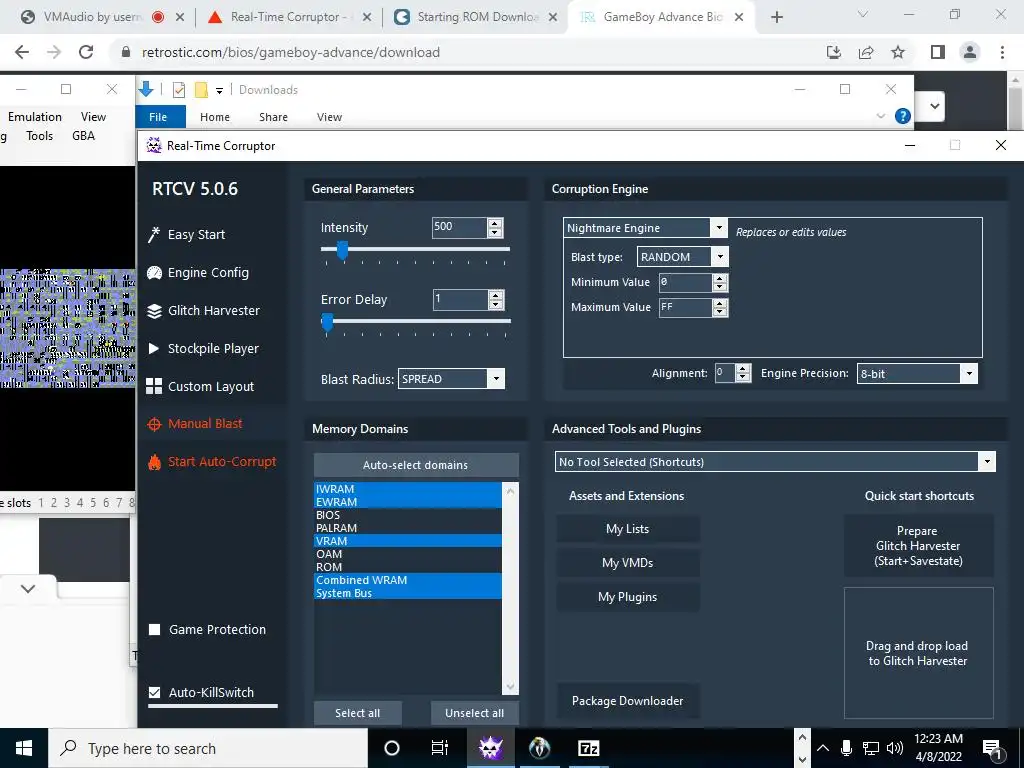Viewport: 1024px width, 768px height.
Task: Trigger Manual Blast crosshair icon
Action: pyautogui.click(x=154, y=424)
